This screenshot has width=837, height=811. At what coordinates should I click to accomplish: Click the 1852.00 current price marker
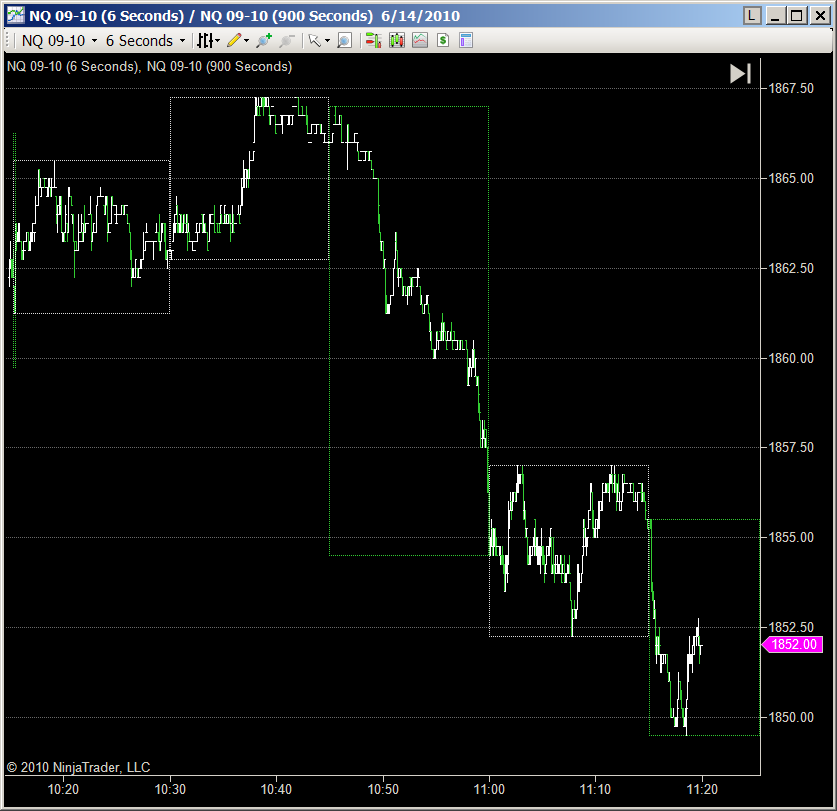point(793,644)
